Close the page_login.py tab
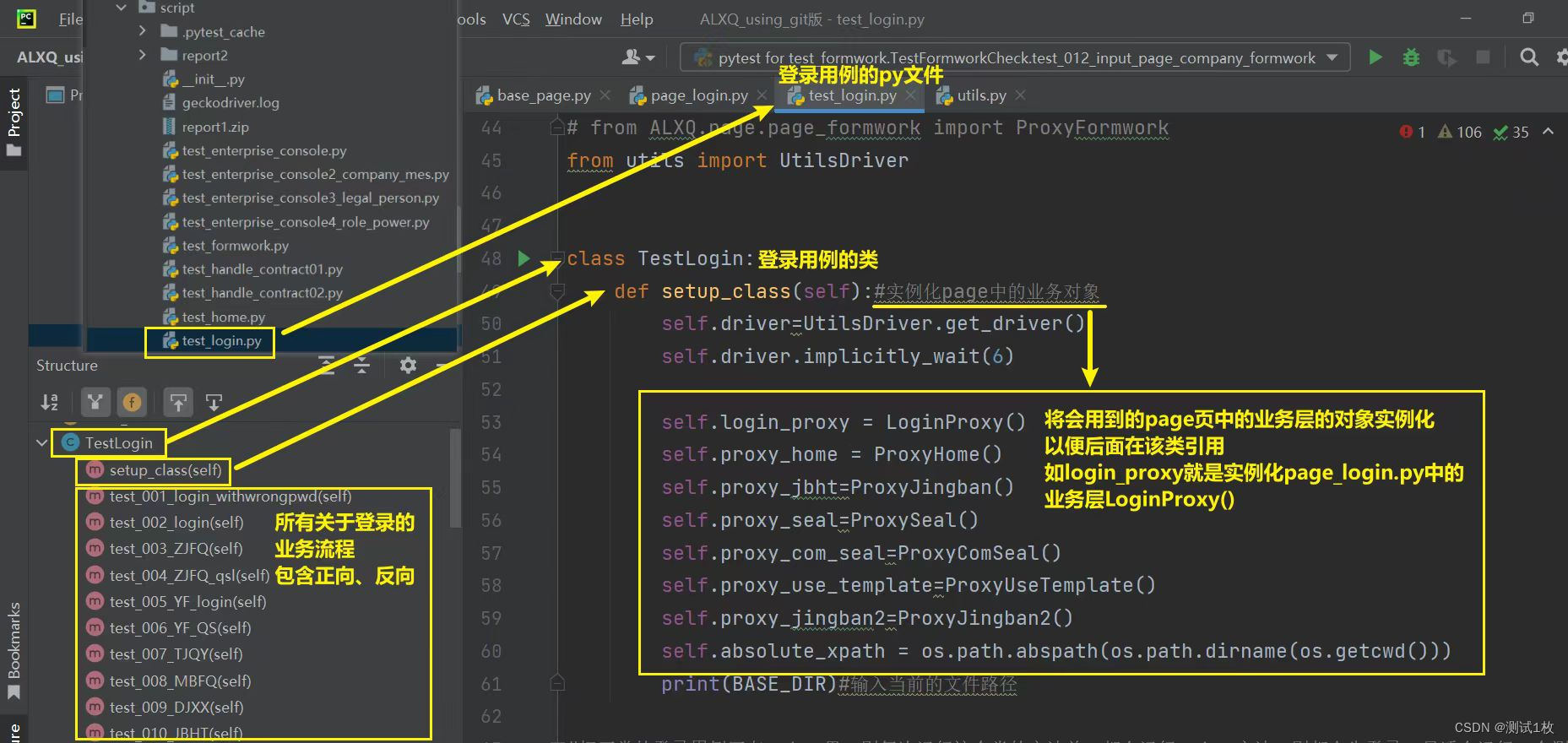 point(762,95)
